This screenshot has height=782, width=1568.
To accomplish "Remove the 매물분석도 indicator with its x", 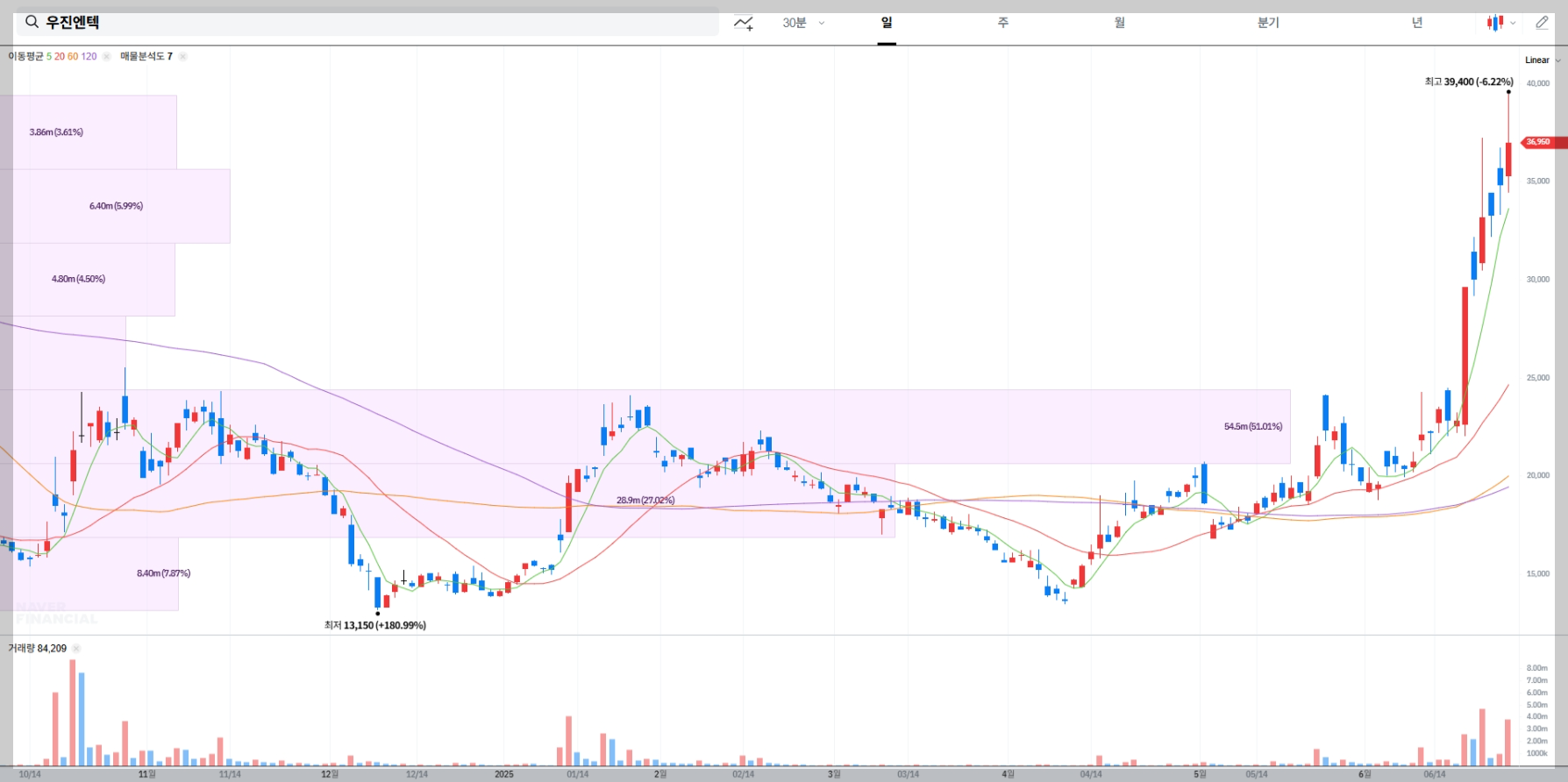I will (182, 56).
